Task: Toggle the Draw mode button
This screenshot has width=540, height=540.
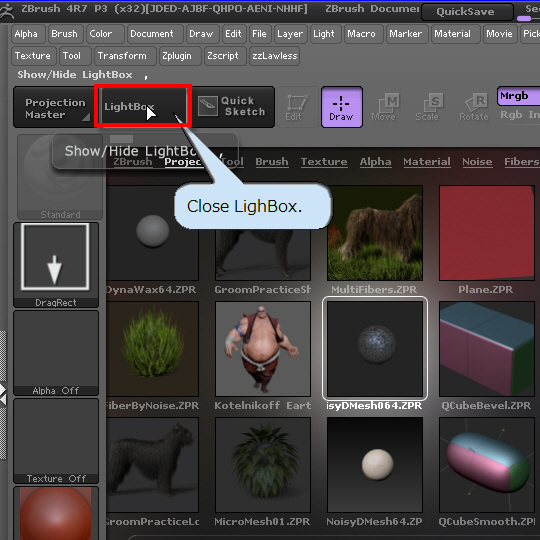Action: tap(342, 107)
